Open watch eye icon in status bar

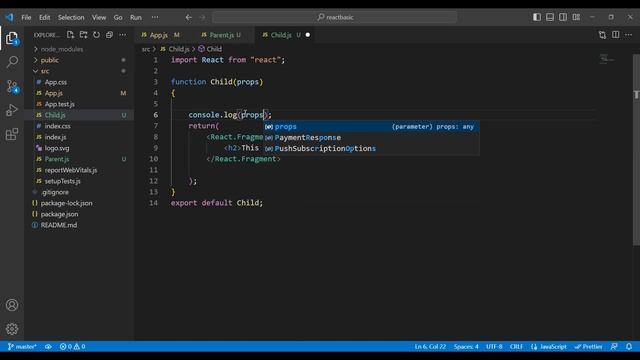[x=48, y=347]
